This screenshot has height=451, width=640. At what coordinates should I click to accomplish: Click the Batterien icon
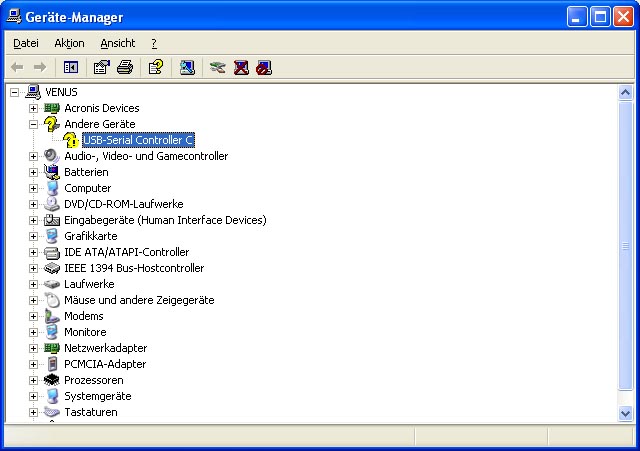point(52,172)
